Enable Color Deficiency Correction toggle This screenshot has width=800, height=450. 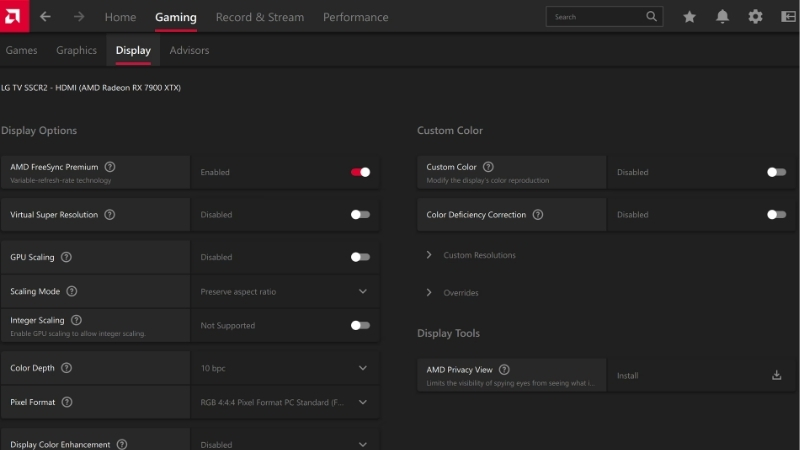[777, 215]
